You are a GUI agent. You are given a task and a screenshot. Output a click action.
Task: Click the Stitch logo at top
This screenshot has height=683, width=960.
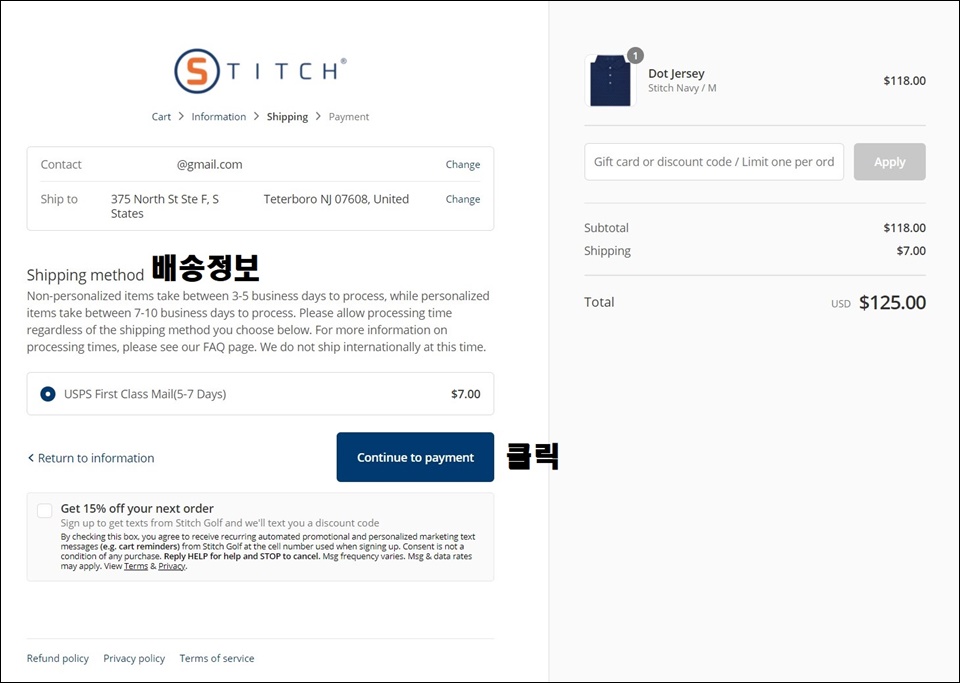tap(260, 71)
